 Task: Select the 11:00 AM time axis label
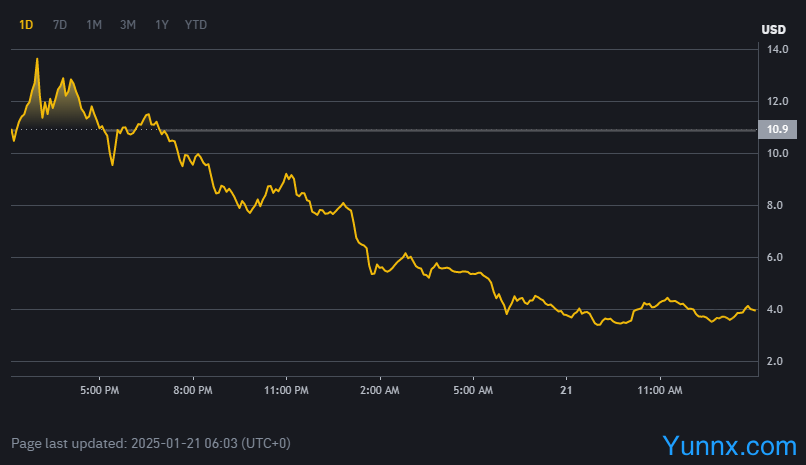pos(659,389)
